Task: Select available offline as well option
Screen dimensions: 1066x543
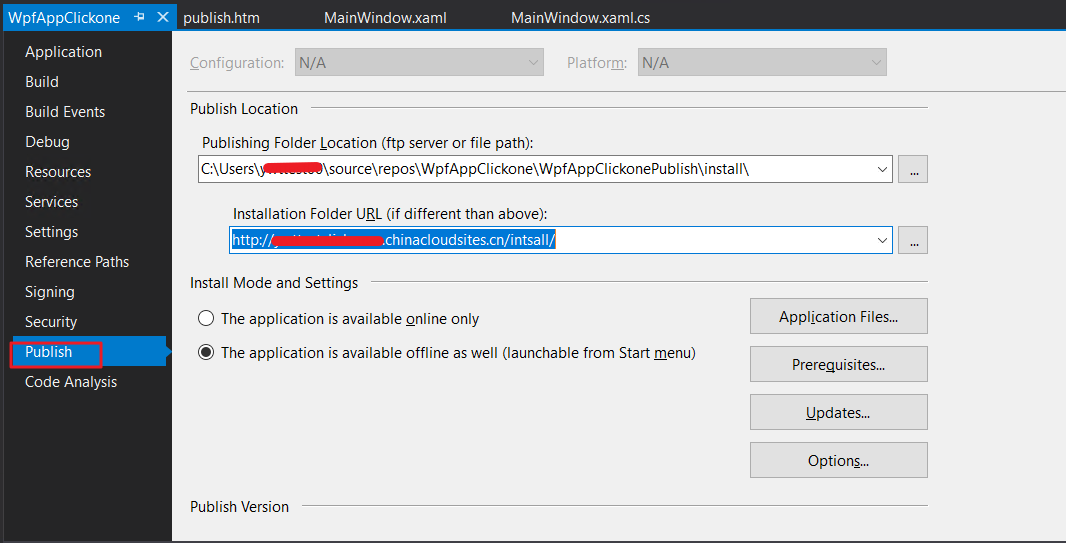Action: [206, 353]
